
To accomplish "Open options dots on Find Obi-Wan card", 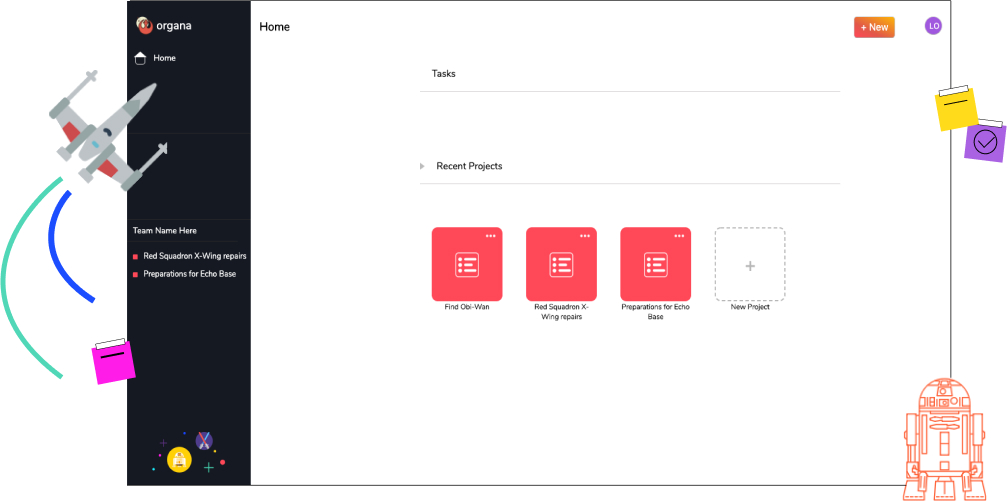I will (x=490, y=236).
